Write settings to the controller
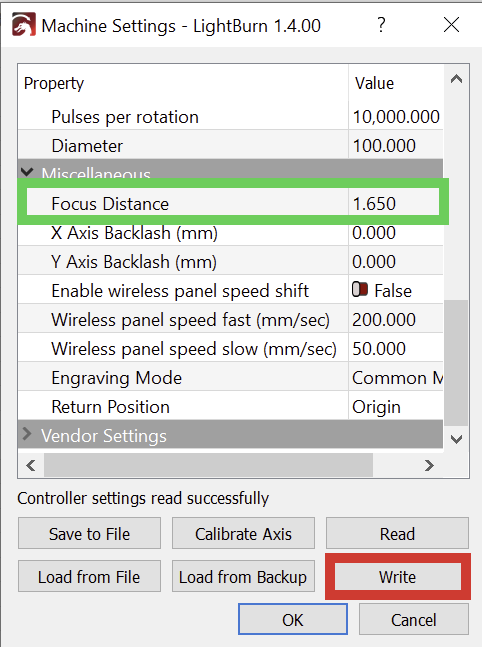This screenshot has height=647, width=482. click(397, 576)
